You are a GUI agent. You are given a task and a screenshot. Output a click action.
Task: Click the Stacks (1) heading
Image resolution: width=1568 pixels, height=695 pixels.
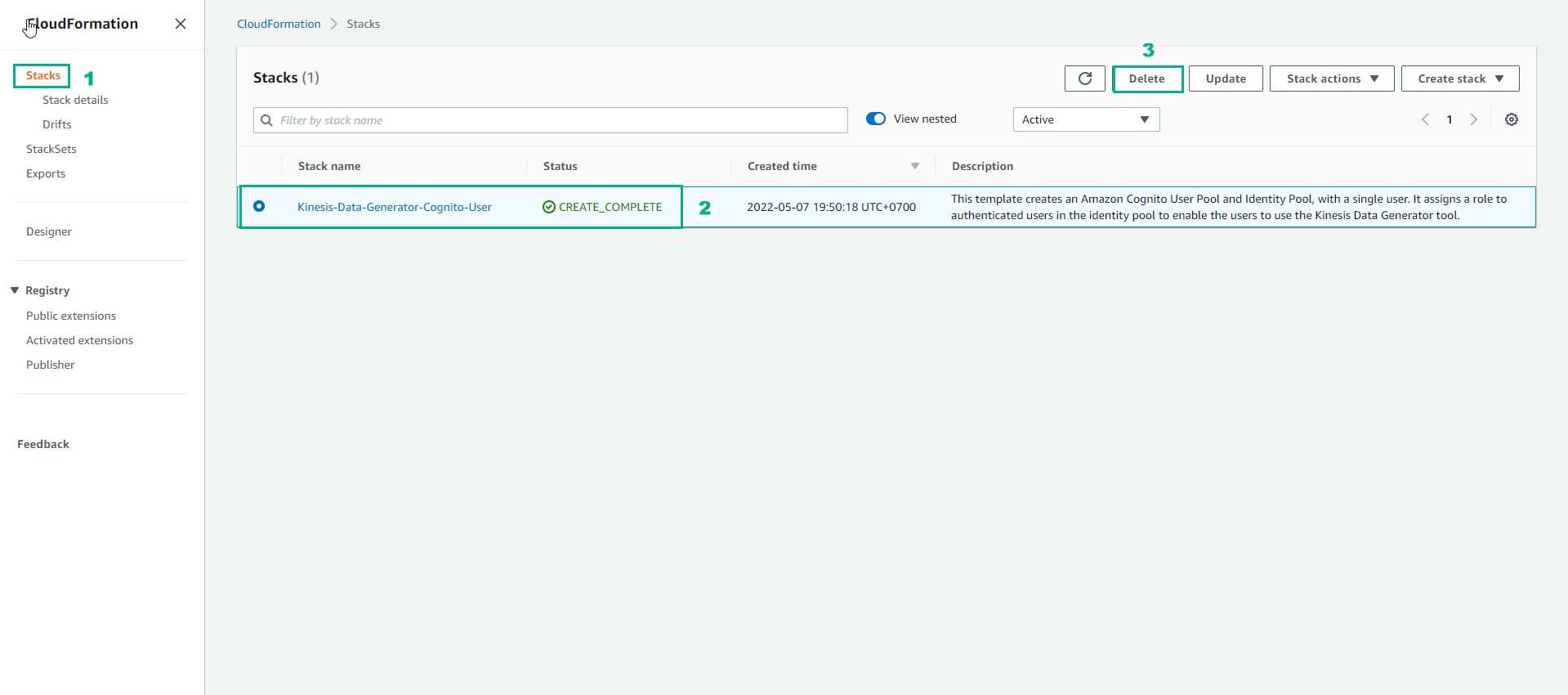point(286,78)
